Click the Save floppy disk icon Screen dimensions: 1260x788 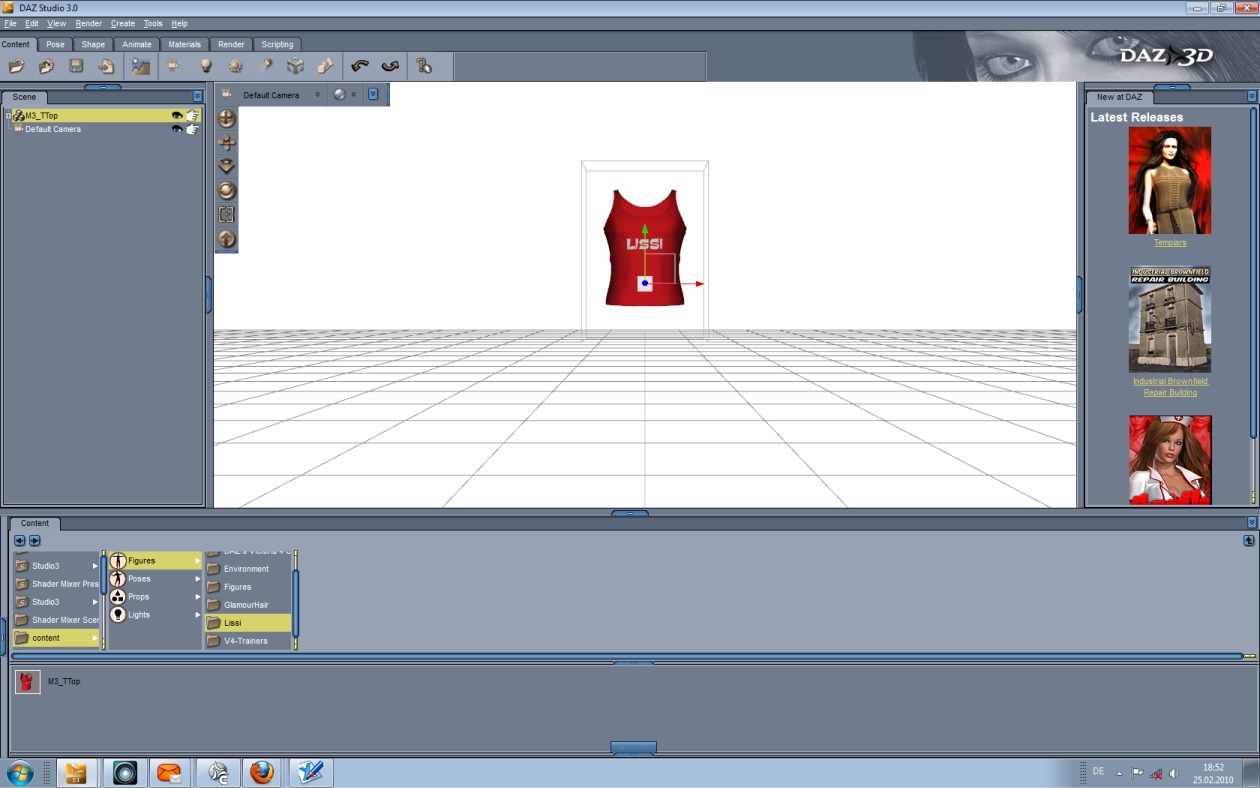coord(76,67)
